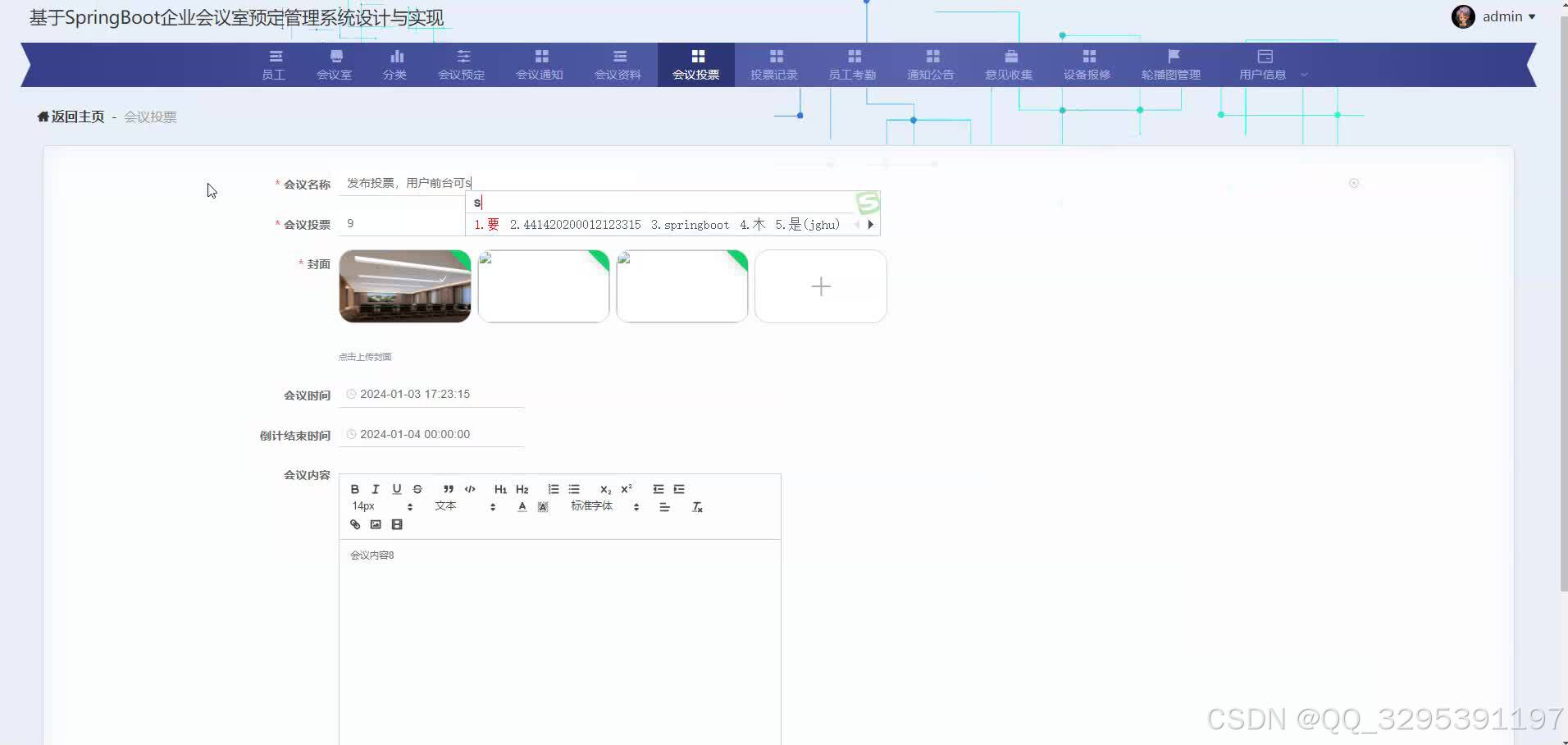Switch to the 会议室 navigation tab
The height and width of the screenshot is (745, 1568).
click(334, 65)
